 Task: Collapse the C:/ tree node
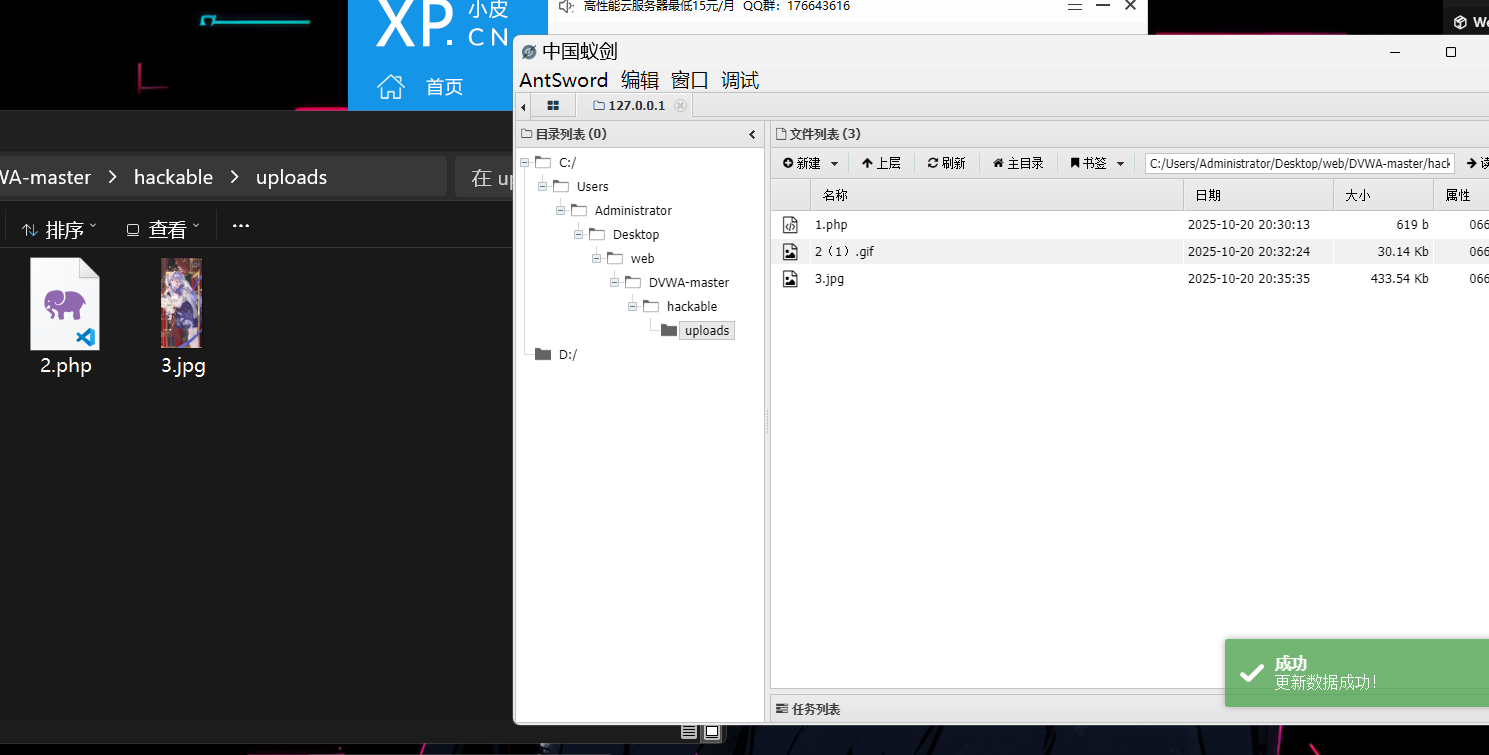click(x=525, y=162)
